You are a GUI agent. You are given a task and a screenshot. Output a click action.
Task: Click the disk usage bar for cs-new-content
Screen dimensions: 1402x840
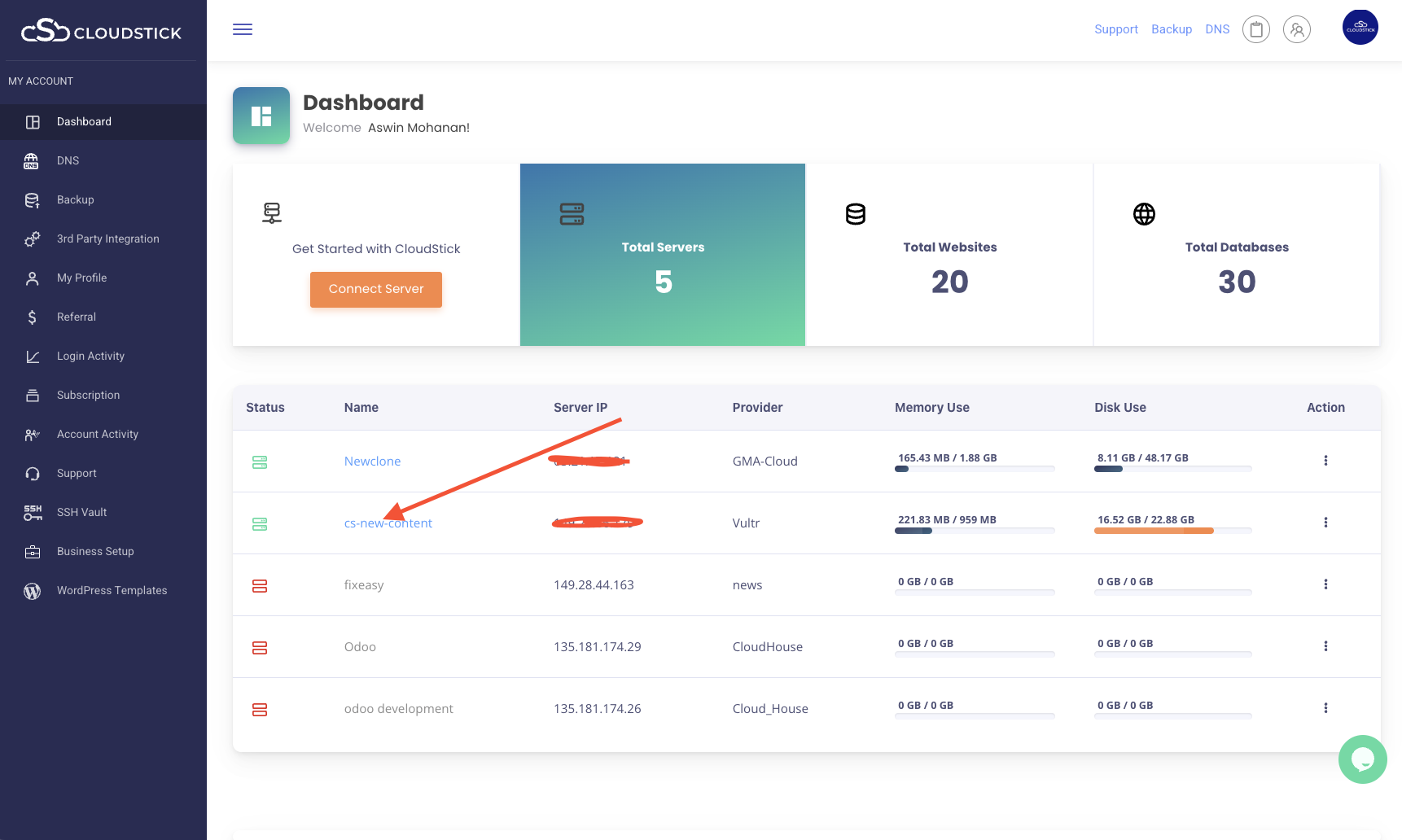click(1172, 531)
